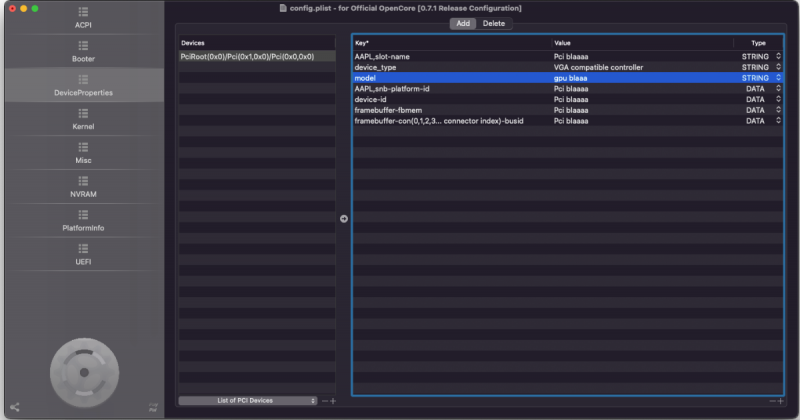Viewport: 800px width, 420px height.
Task: Click the circular arrow between device panels
Action: pyautogui.click(x=344, y=218)
